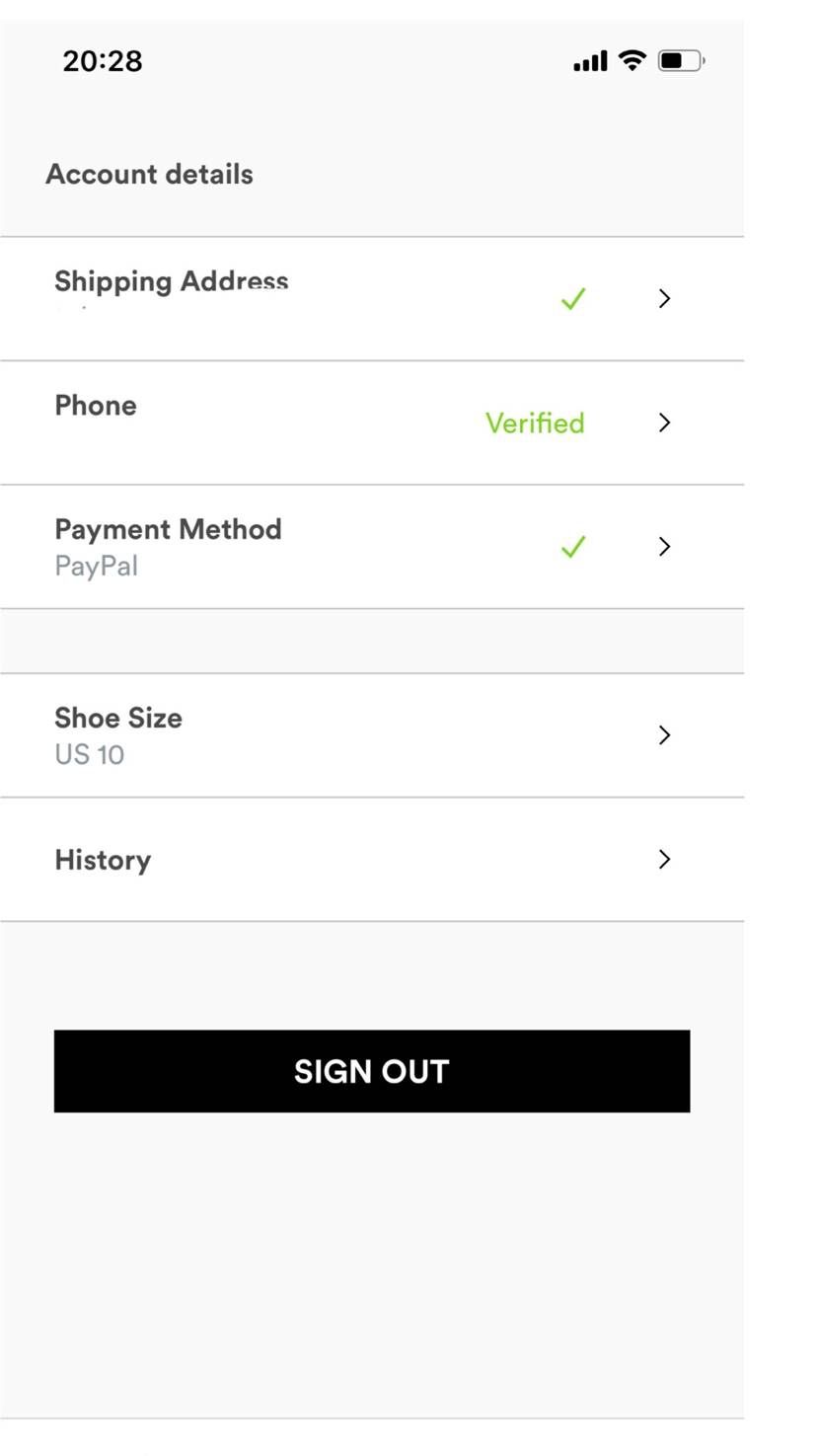819x1456 pixels.
Task: Click the SIGN OUT button
Action: pos(372,1071)
